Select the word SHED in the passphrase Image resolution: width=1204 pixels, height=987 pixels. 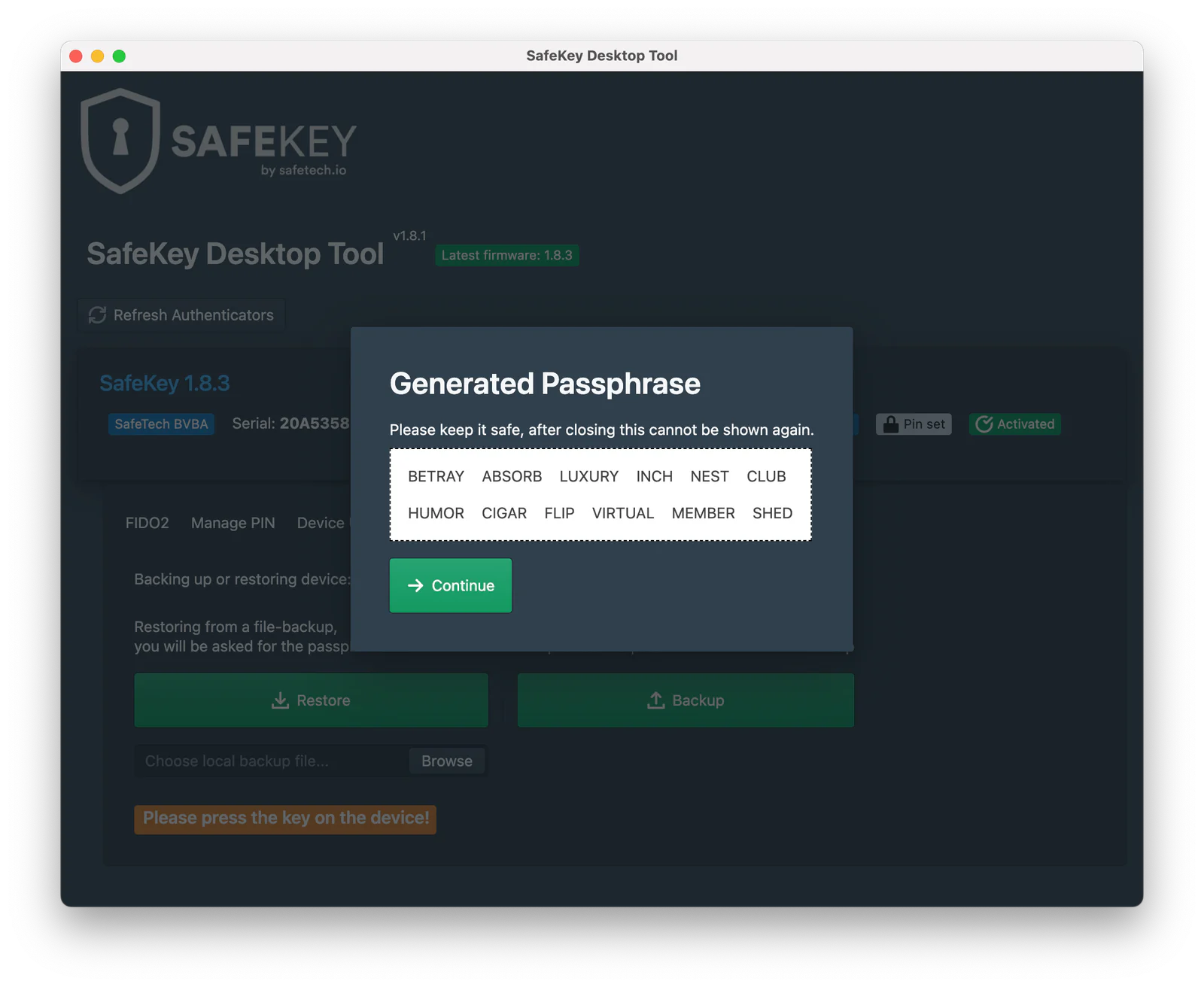pyautogui.click(x=773, y=513)
